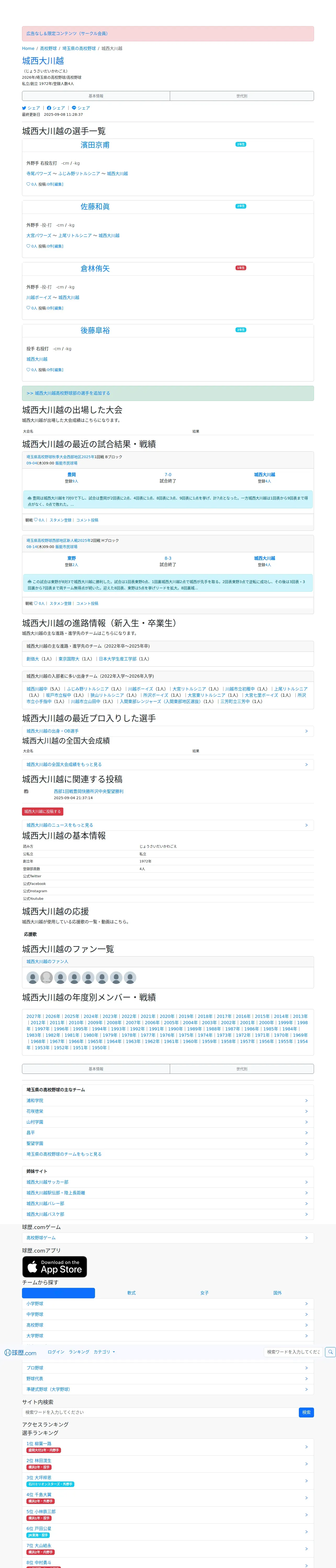
Task: Click the Home breadcrumb link
Action: [x=28, y=49]
